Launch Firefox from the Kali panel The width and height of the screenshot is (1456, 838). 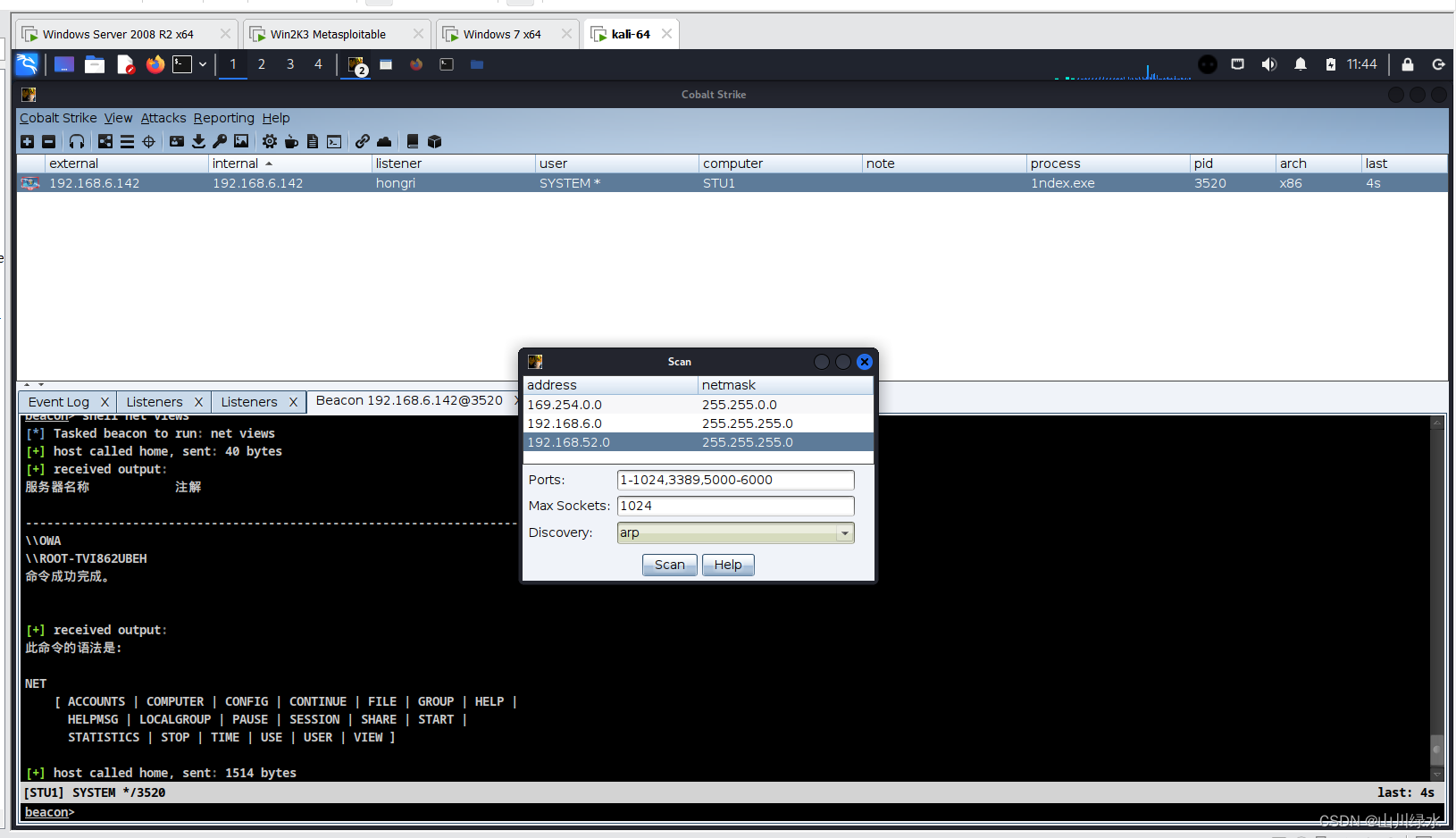pos(155,64)
